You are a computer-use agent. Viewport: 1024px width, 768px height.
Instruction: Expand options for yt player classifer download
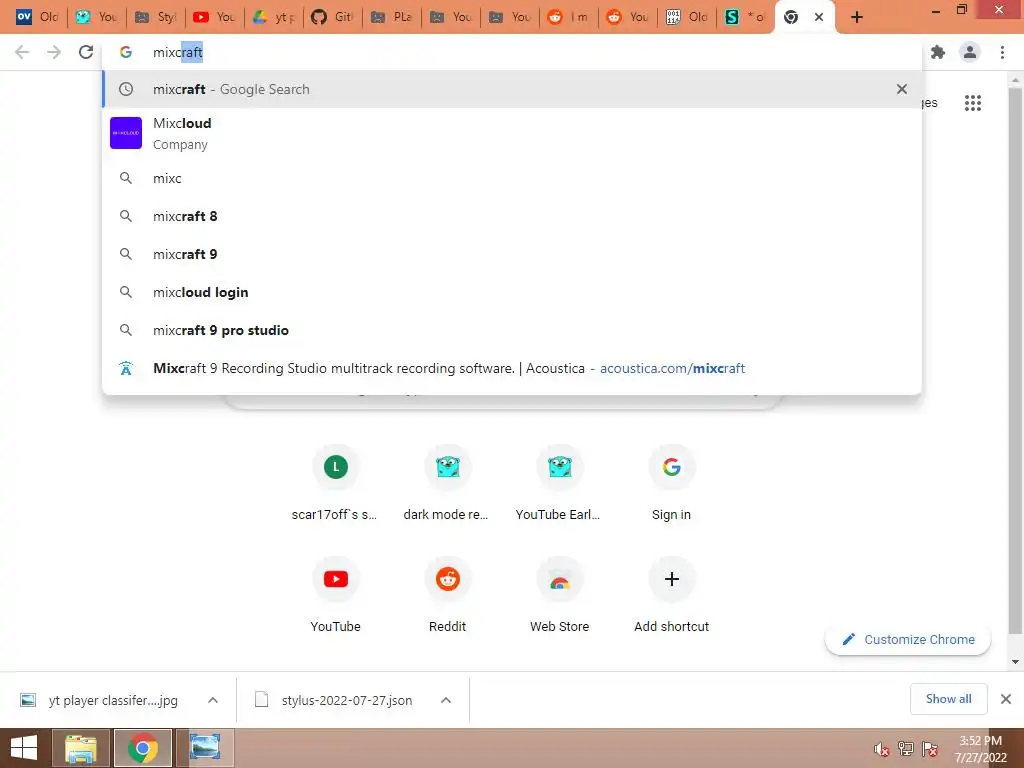tap(213, 700)
